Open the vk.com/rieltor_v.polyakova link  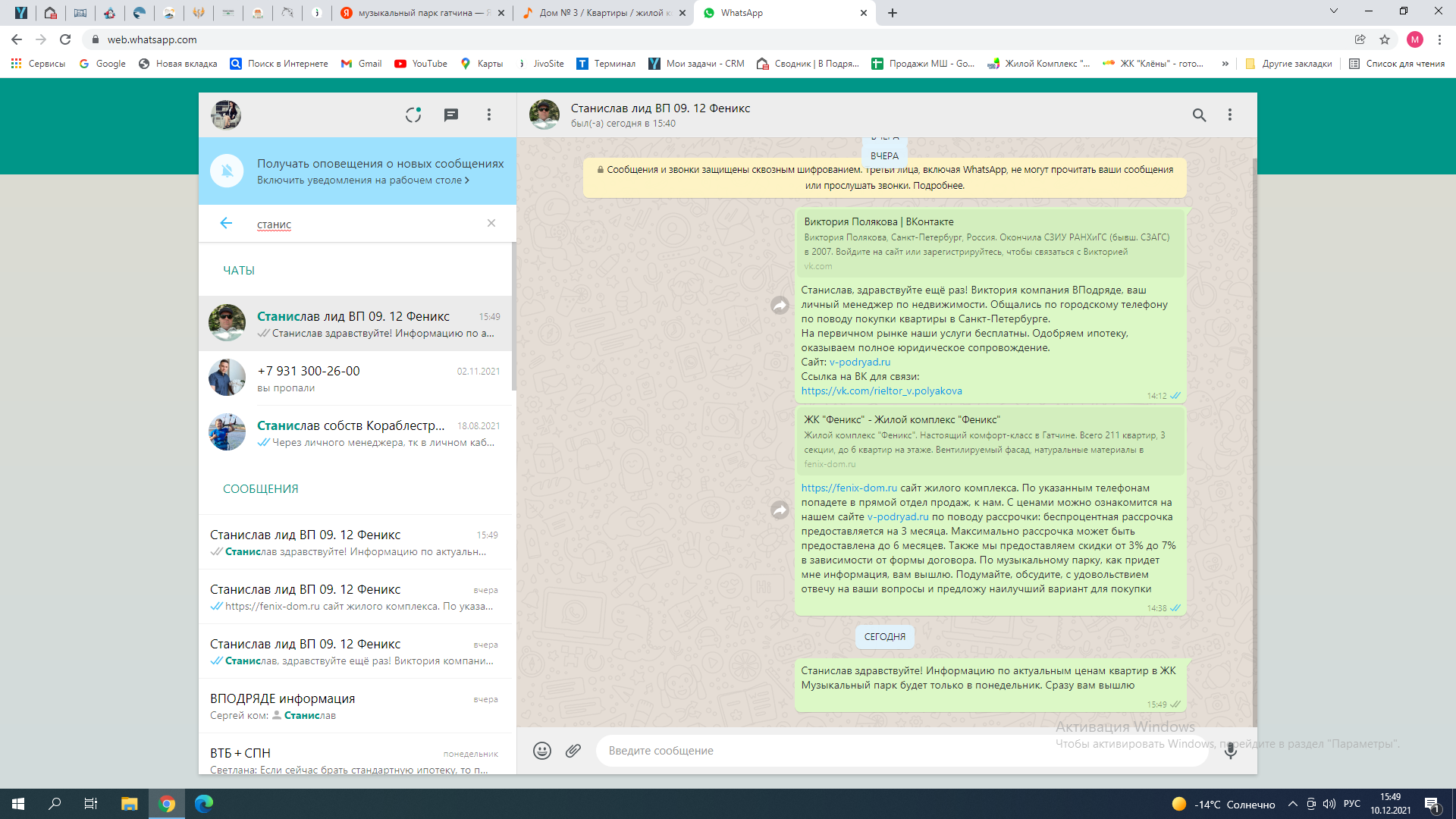pos(881,391)
